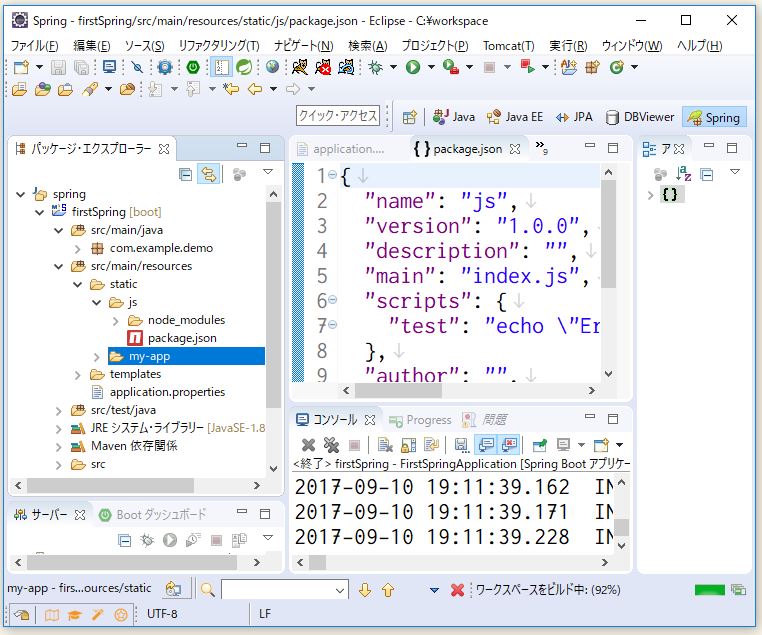Click the yellow up arrow previous-result icon

388,590
